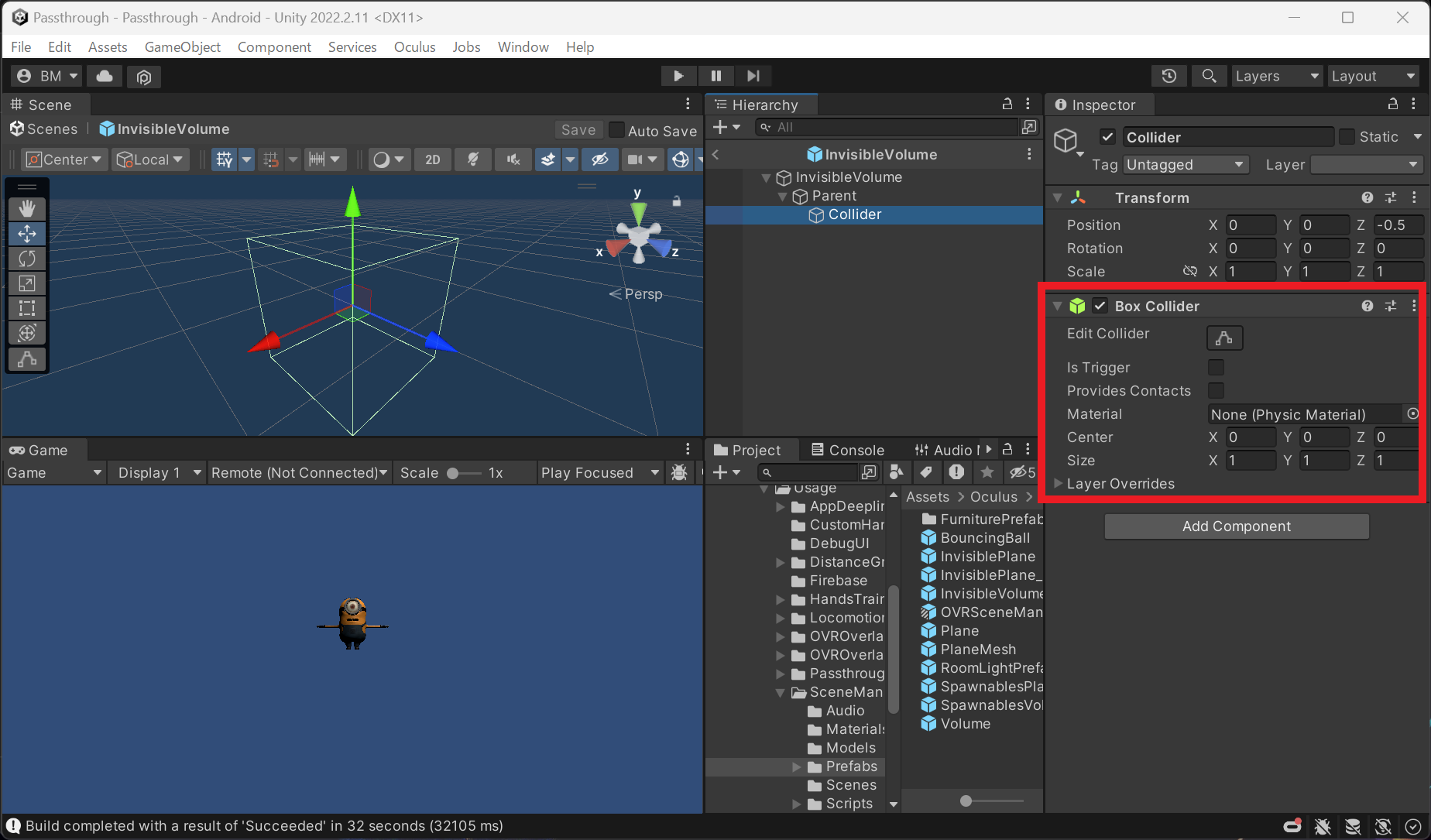Select the Rotate tool
Viewport: 1431px width, 840px height.
pos(27,258)
